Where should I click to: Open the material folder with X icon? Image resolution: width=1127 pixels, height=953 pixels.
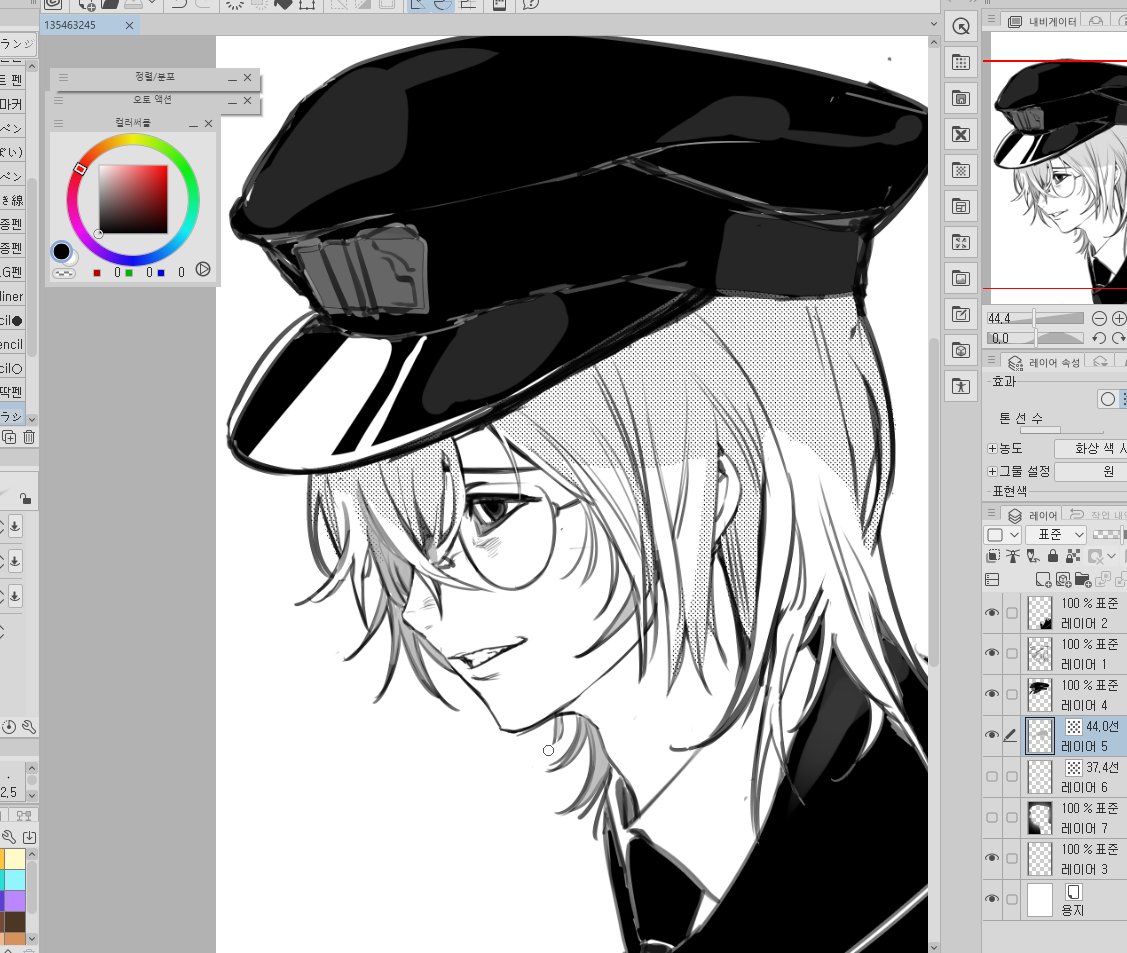pyautogui.click(x=961, y=134)
